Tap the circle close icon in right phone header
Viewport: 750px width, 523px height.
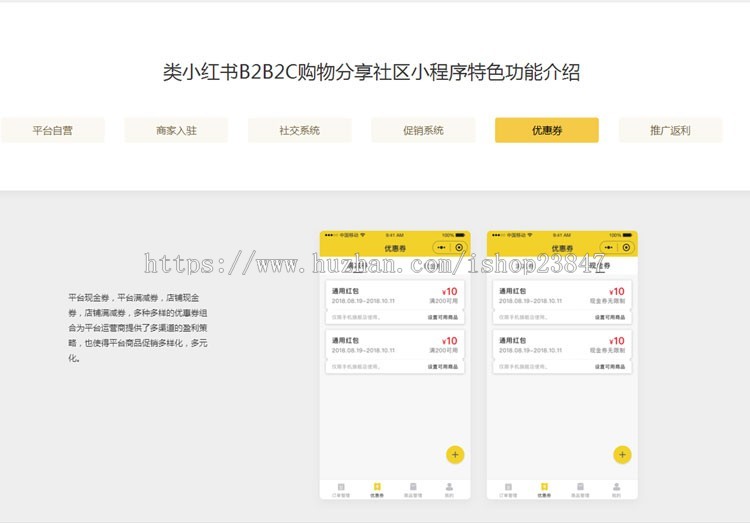click(x=626, y=247)
